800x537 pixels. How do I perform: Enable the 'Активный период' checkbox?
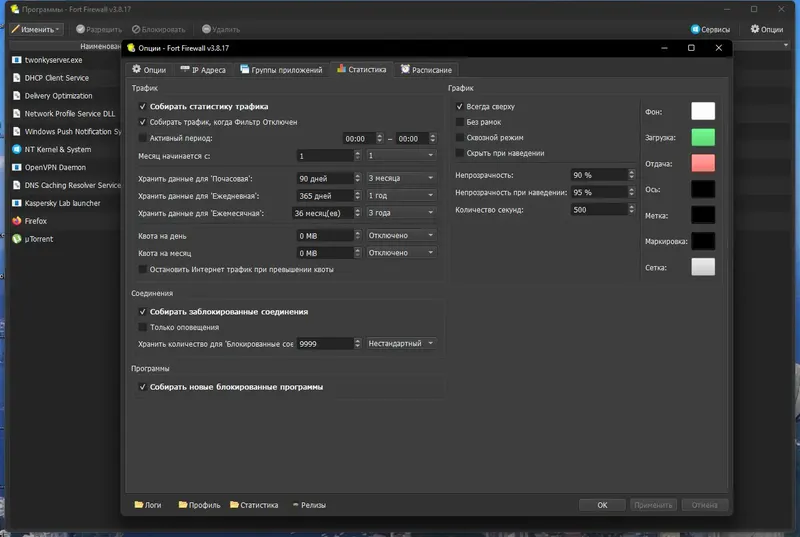pyautogui.click(x=142, y=138)
